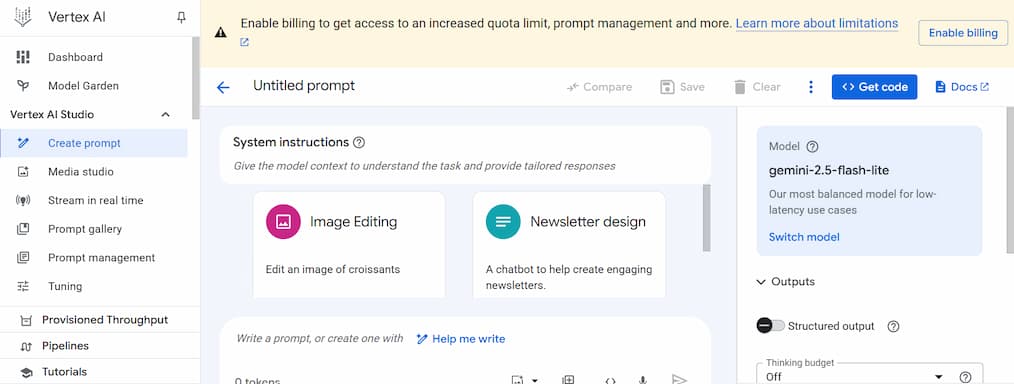
Task: Click the teal Newsletter design icon
Action: pos(503,222)
